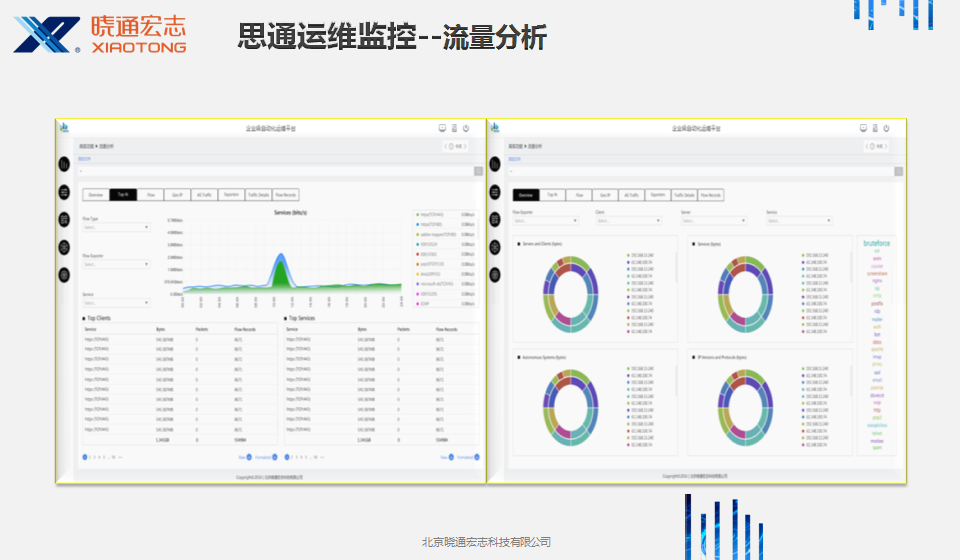The height and width of the screenshot is (560, 960).
Task: Open the Traffic Details tab in the right dashboard
Action: point(685,195)
